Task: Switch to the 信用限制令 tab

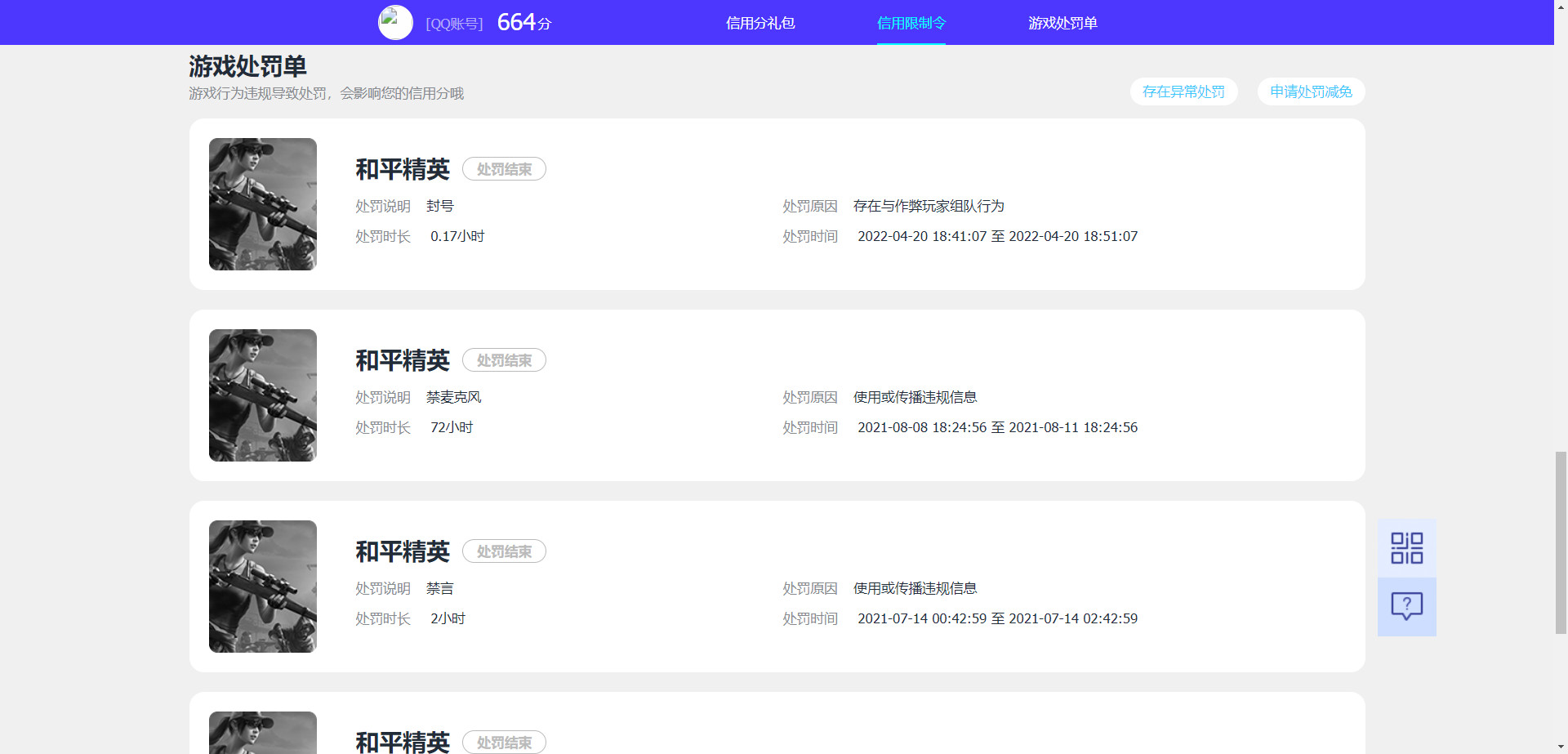Action: click(x=911, y=23)
